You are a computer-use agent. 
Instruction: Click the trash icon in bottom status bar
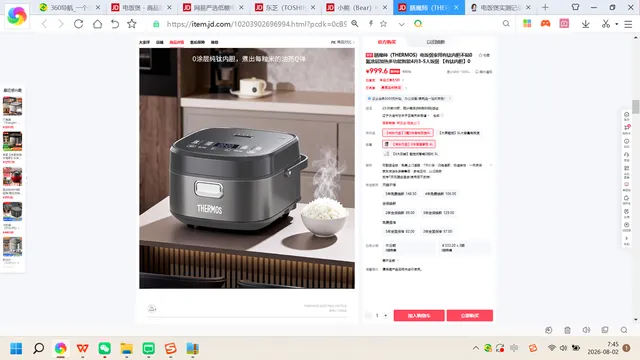pos(567,330)
